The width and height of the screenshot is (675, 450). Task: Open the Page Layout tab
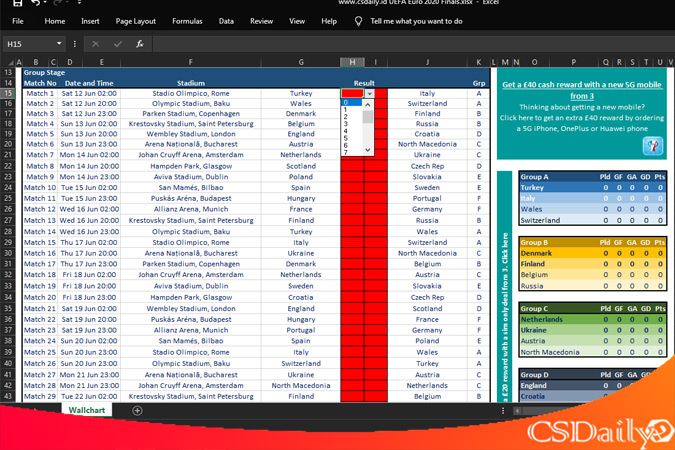[x=136, y=21]
